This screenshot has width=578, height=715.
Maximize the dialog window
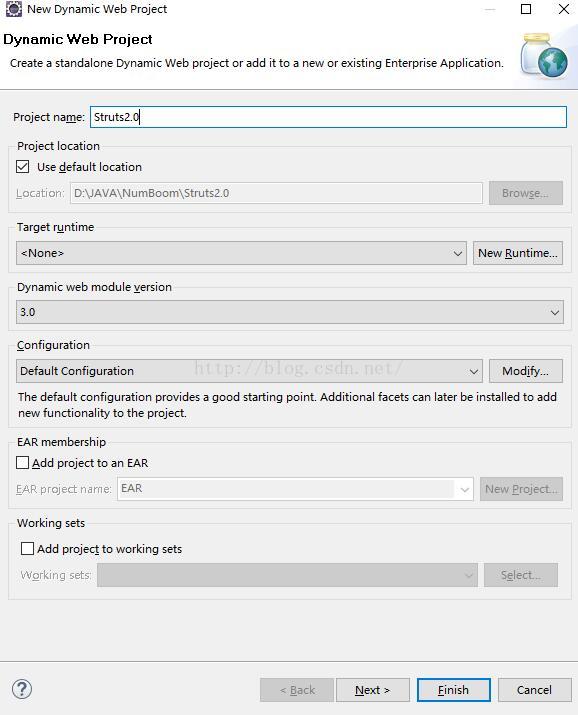[x=526, y=9]
